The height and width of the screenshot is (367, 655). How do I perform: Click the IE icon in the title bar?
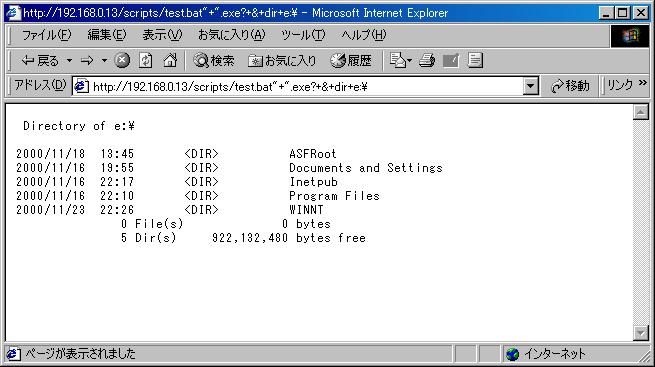click(13, 13)
